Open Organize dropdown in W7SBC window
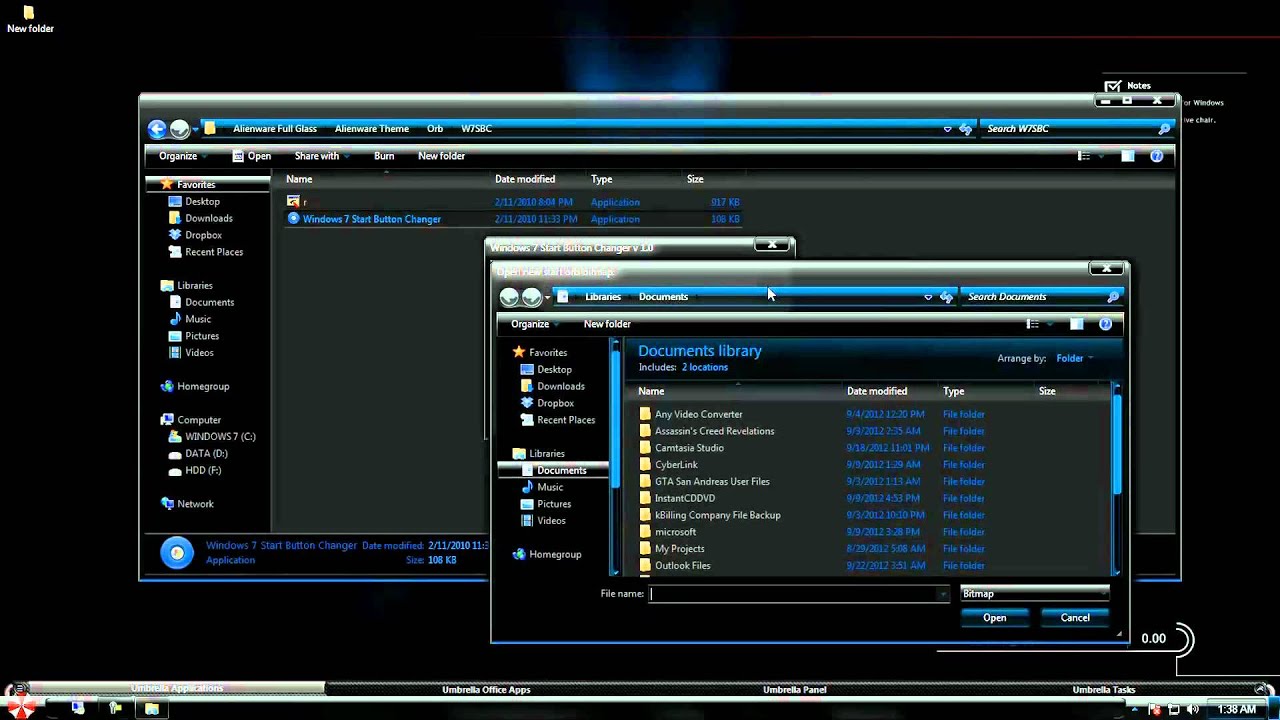 [x=183, y=156]
